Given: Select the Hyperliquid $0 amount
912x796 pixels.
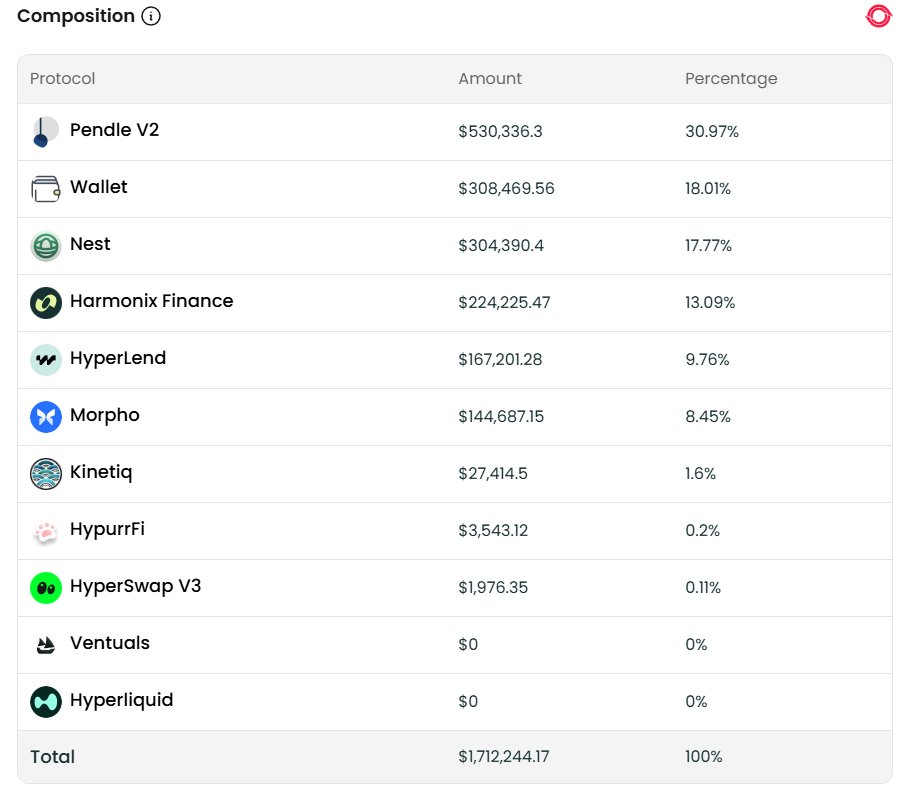Looking at the screenshot, I should coord(468,701).
